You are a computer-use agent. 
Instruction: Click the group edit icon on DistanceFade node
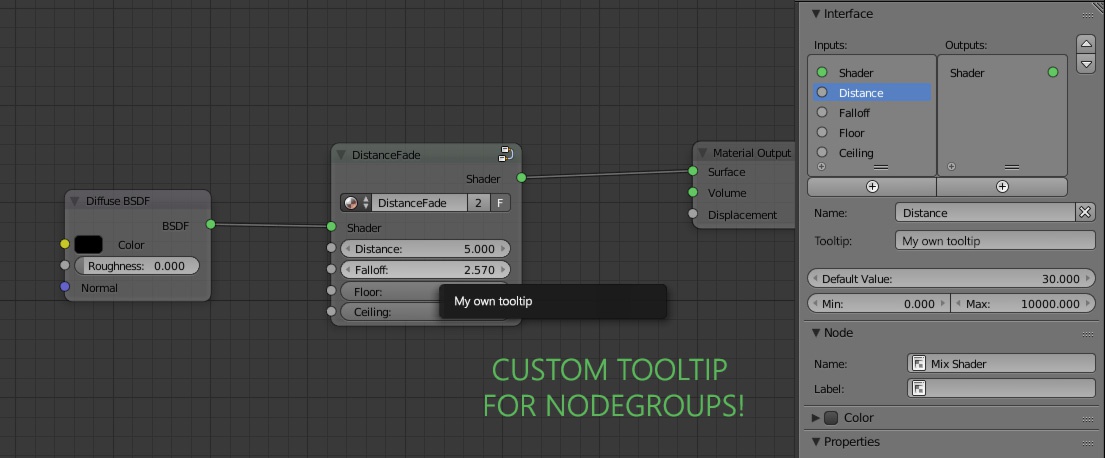pos(505,154)
